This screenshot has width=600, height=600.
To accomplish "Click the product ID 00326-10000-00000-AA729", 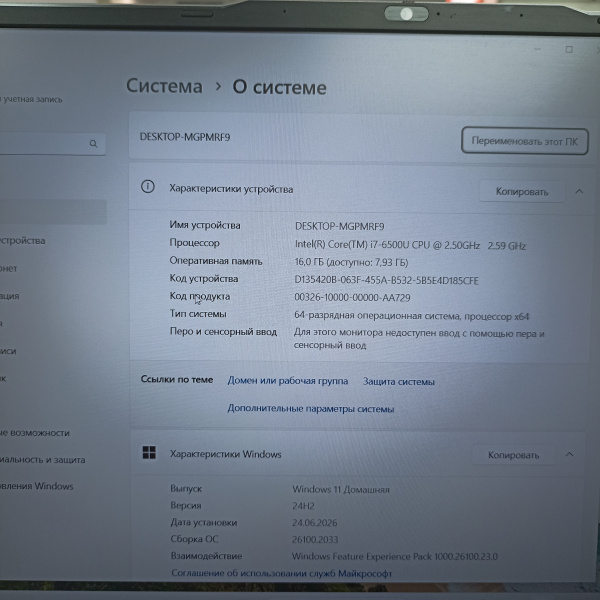I will tap(352, 297).
